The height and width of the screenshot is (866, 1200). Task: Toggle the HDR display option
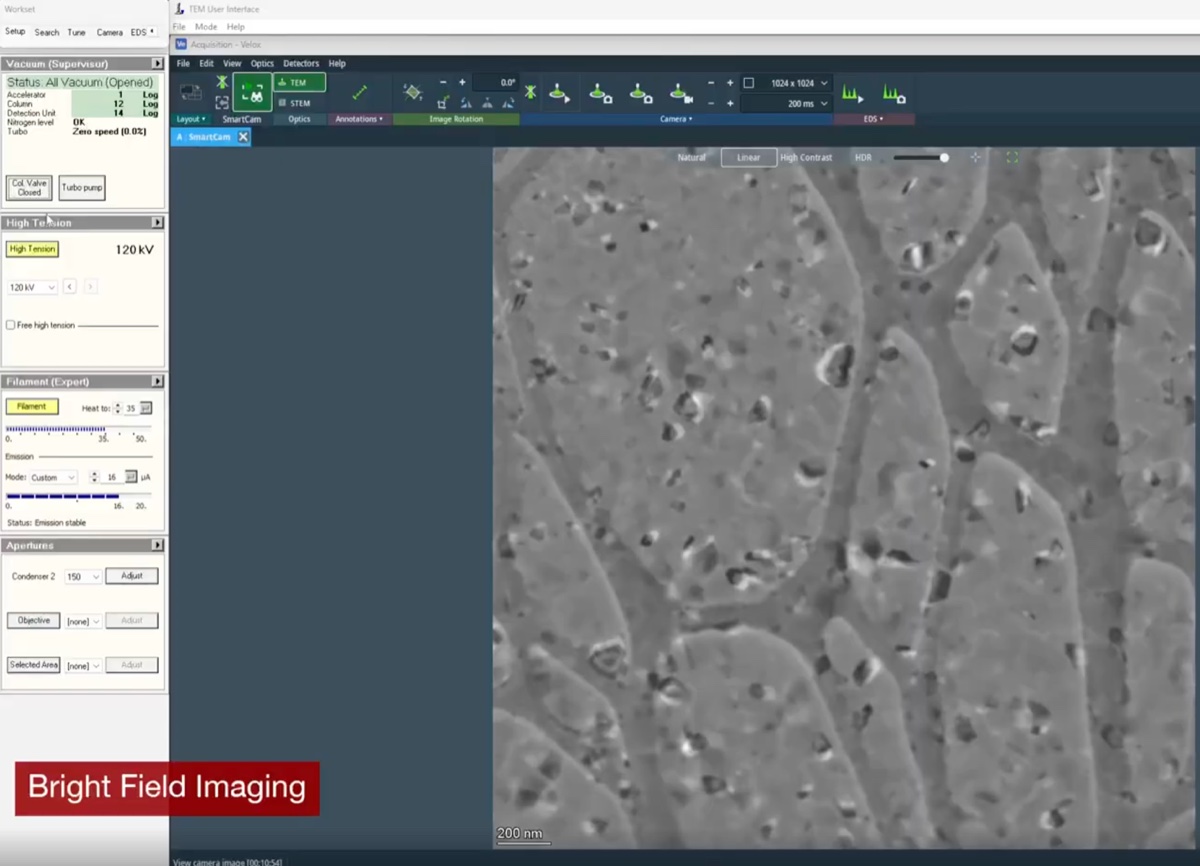tap(863, 157)
